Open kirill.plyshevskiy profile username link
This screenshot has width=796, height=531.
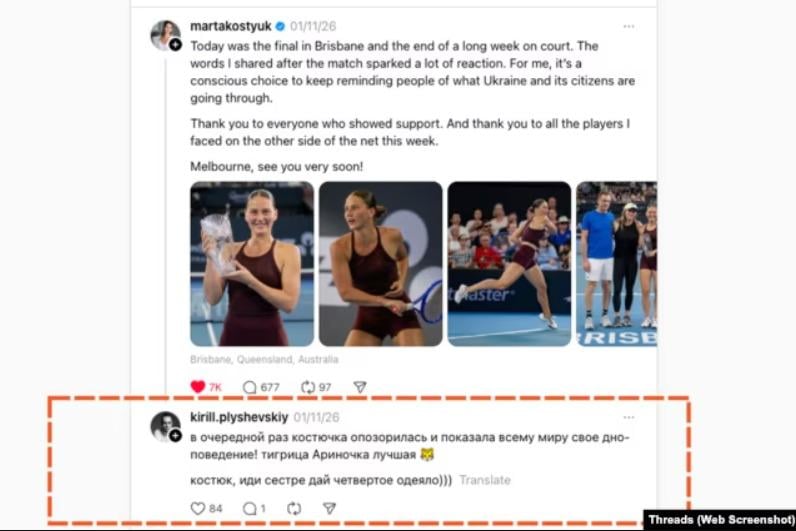pyautogui.click(x=239, y=417)
